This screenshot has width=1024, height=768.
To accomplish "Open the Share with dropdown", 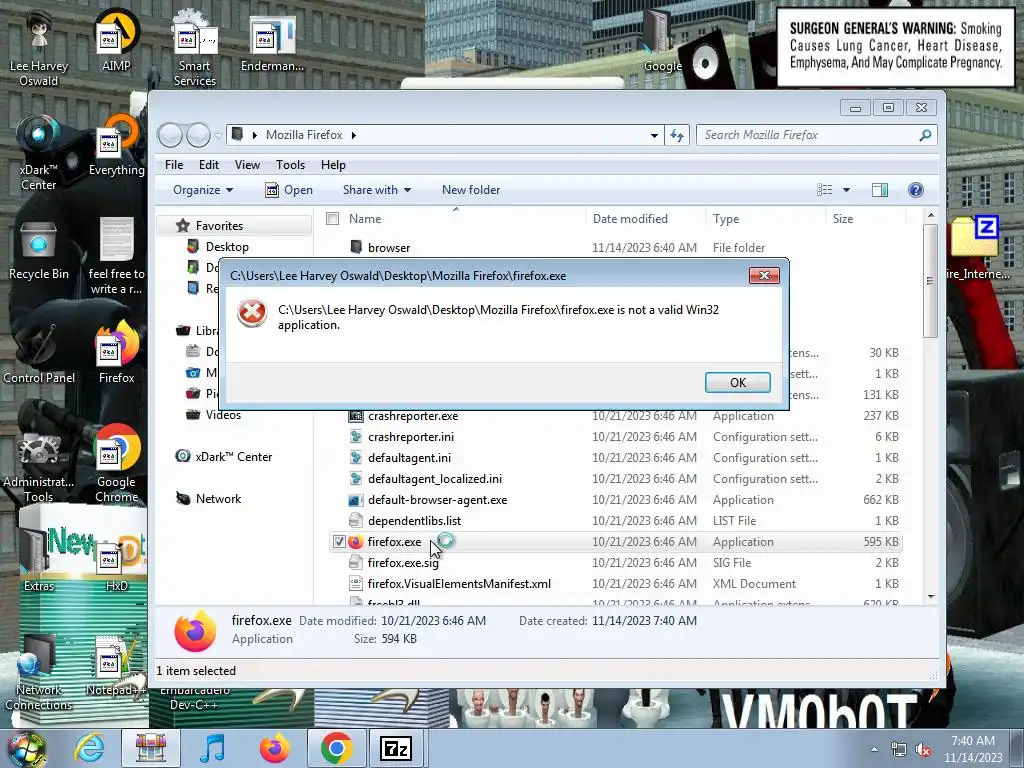I will pyautogui.click(x=377, y=190).
